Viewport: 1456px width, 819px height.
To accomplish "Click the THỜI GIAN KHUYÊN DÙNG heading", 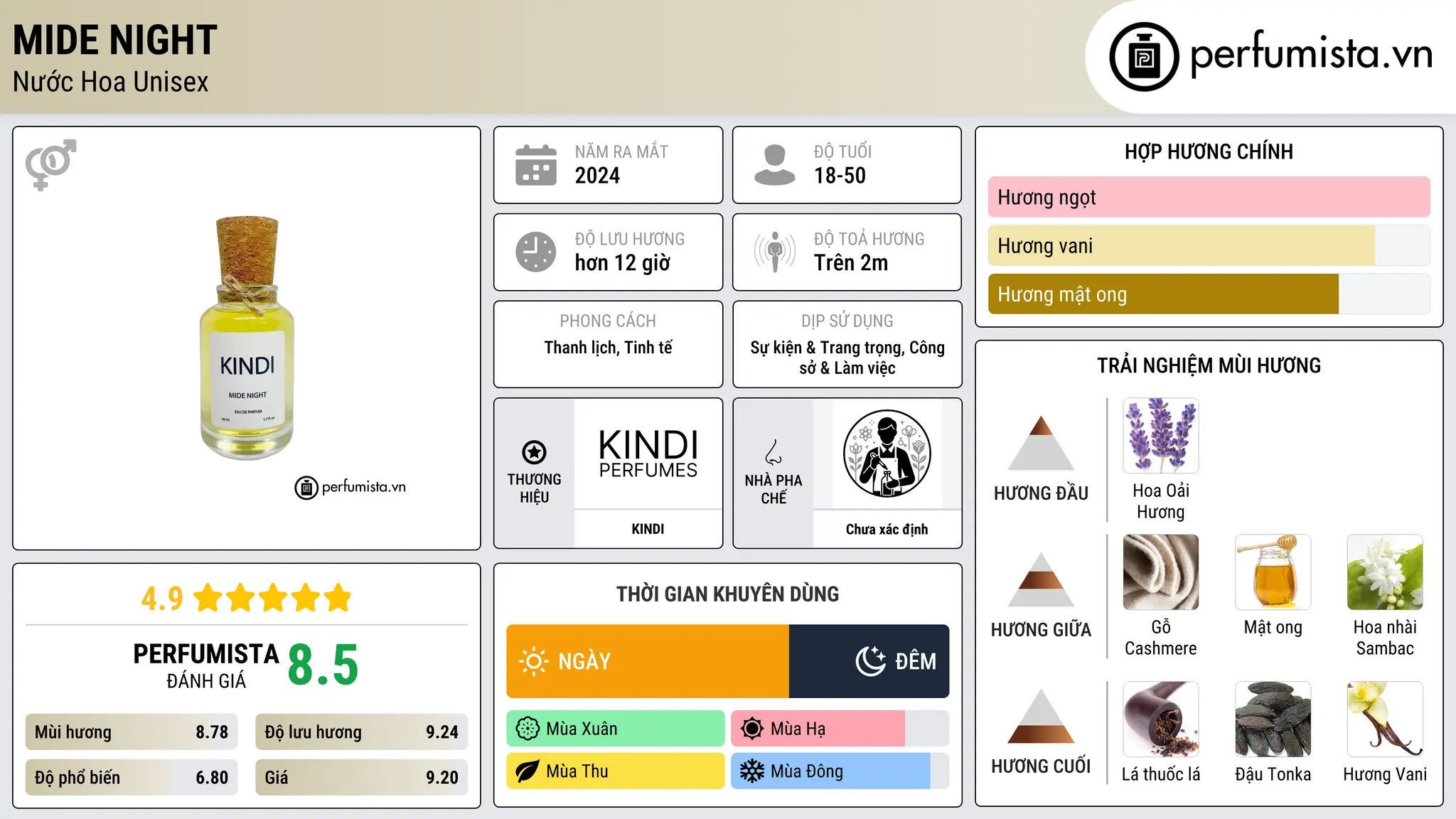I will point(727,594).
